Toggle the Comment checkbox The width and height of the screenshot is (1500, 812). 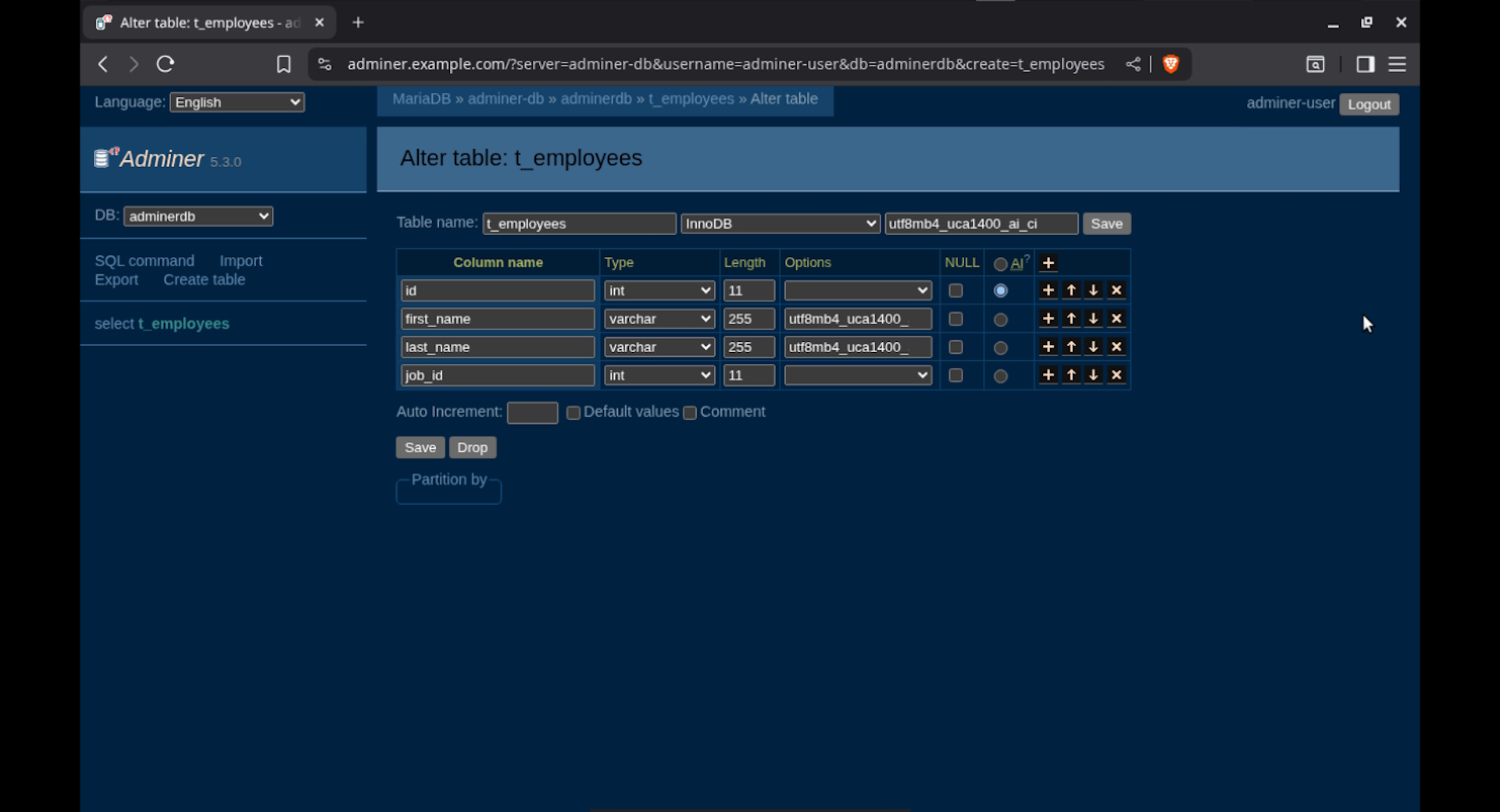pos(690,413)
